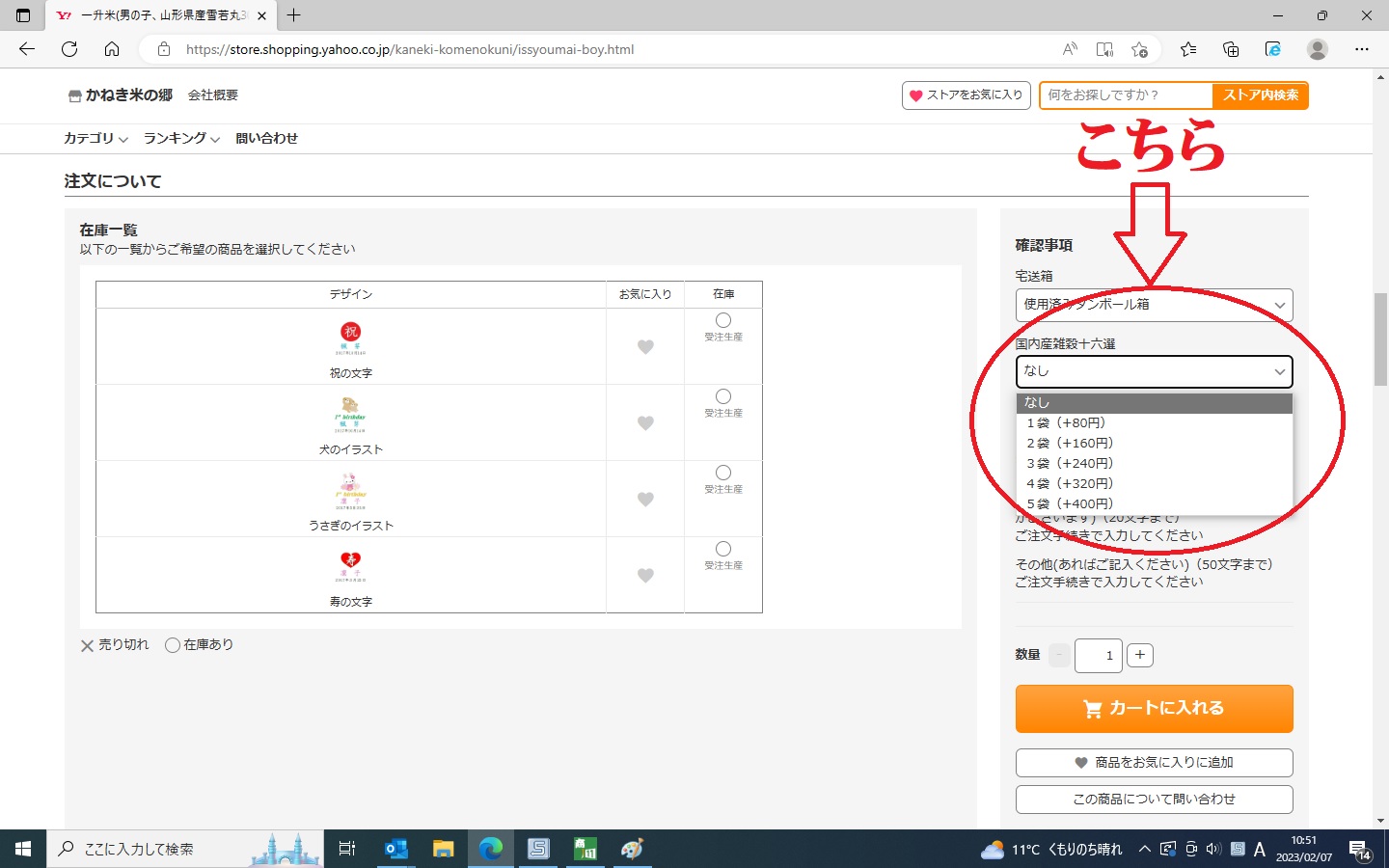Open the カテゴリ dropdown menu
Viewport: 1389px width, 868px height.
point(95,139)
